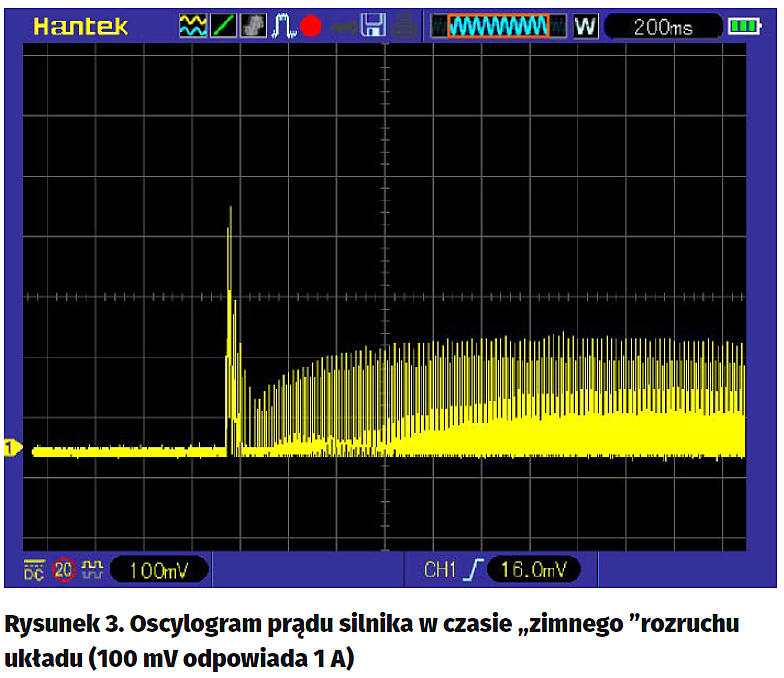The image size is (784, 678).
Task: Click the floppy disk save icon
Action: [x=373, y=26]
